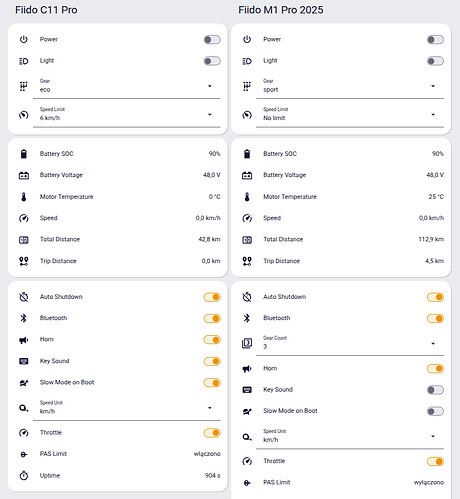Toggle the Power switch for Fiido C11 Pro
Image resolution: width=460 pixels, height=499 pixels.
[x=212, y=40]
